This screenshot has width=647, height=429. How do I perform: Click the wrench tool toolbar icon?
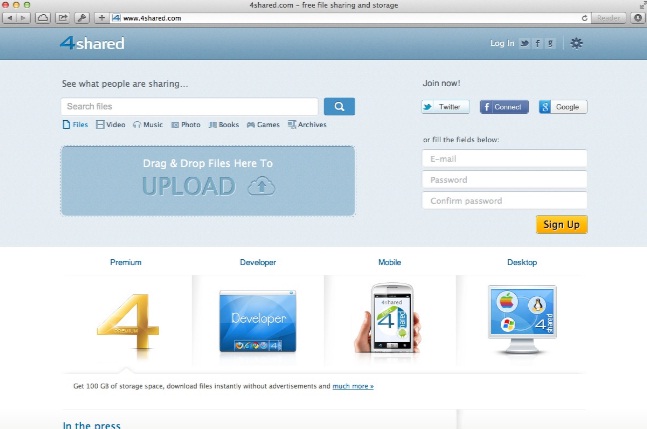82,18
